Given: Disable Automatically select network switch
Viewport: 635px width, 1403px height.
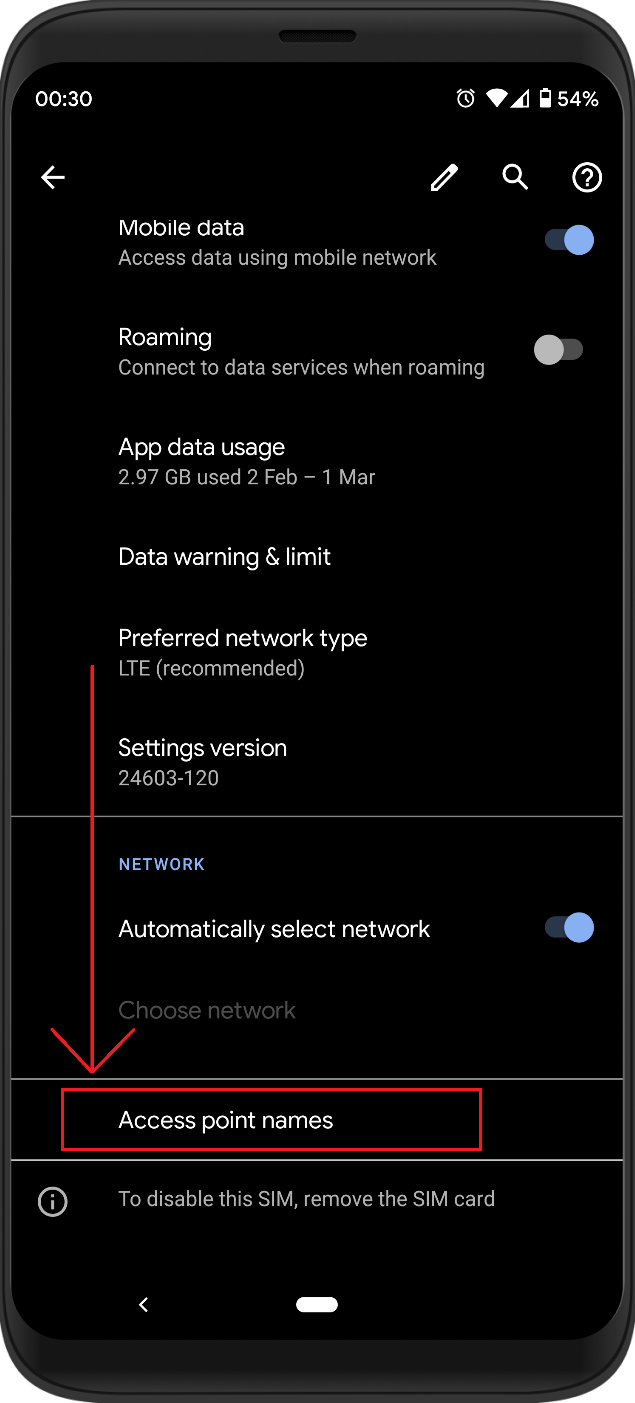Looking at the screenshot, I should click(x=569, y=928).
